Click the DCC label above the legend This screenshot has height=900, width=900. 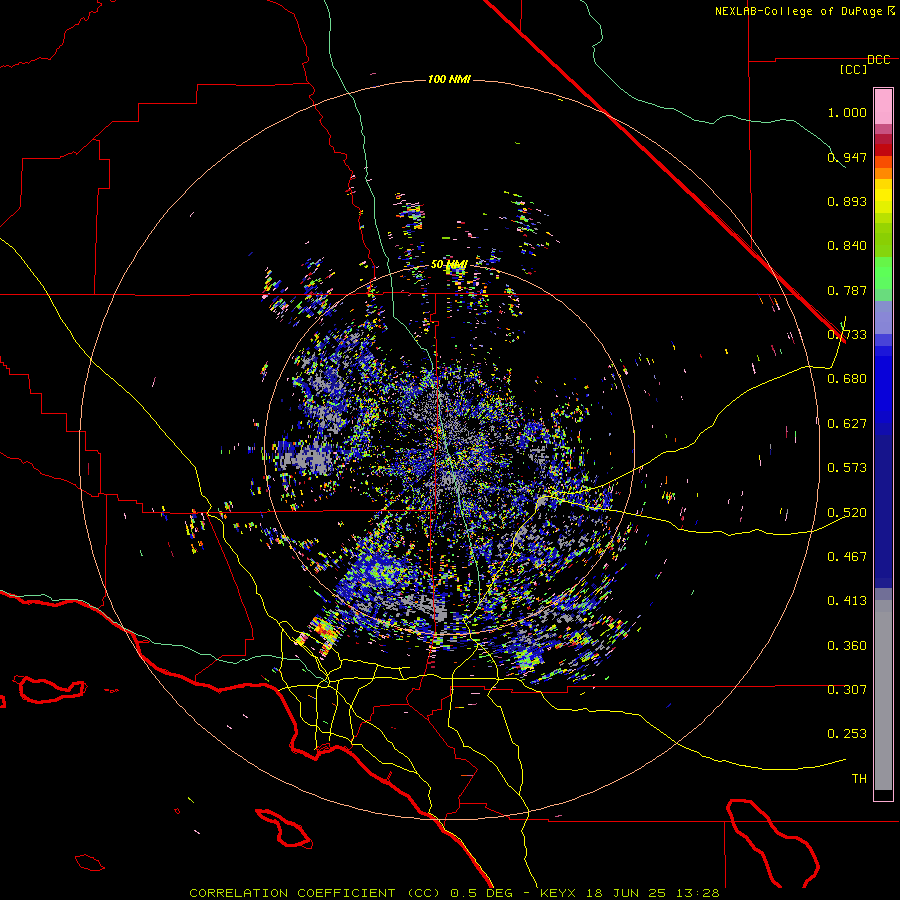(x=879, y=60)
